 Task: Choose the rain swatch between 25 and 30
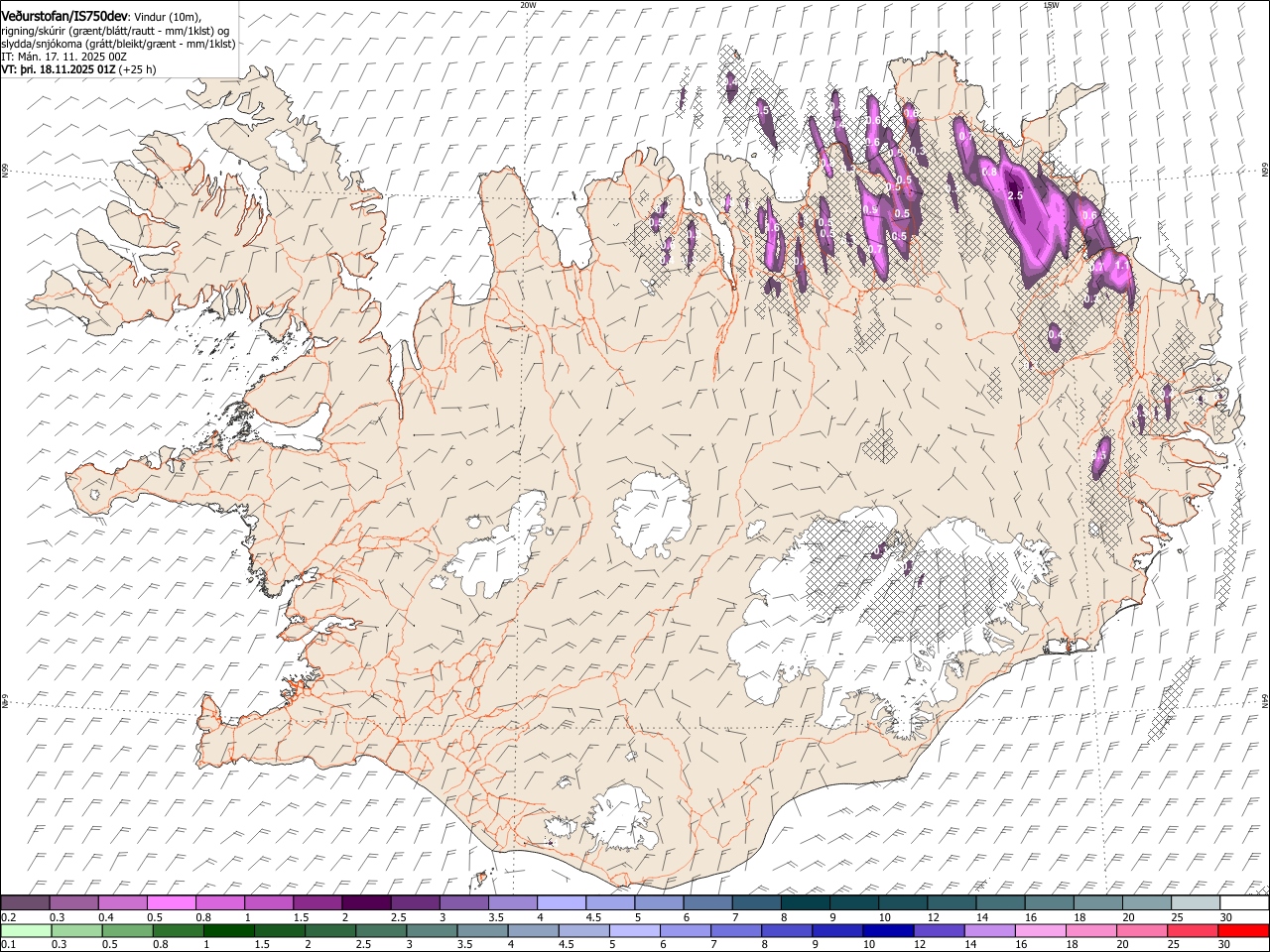[1192, 930]
